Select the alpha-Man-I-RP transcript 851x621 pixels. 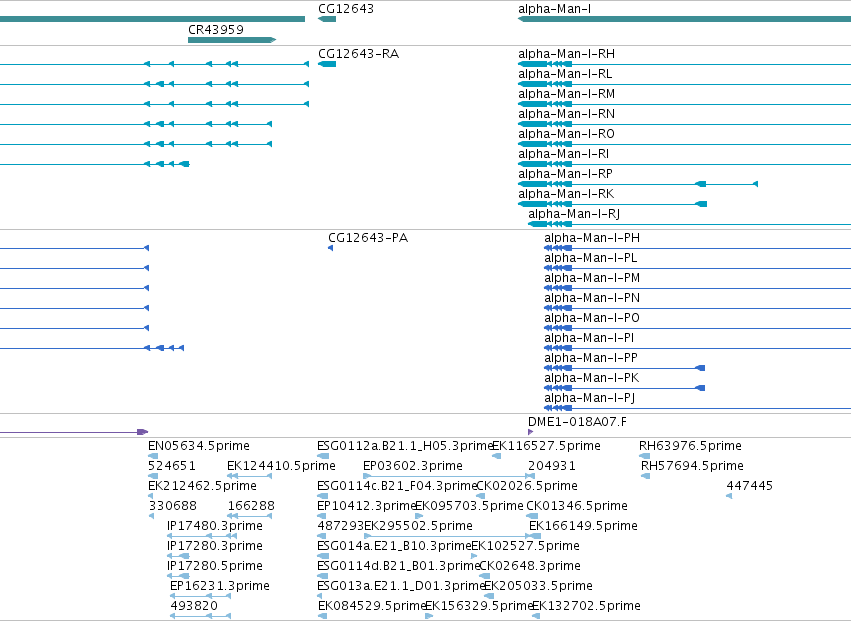pos(566,174)
